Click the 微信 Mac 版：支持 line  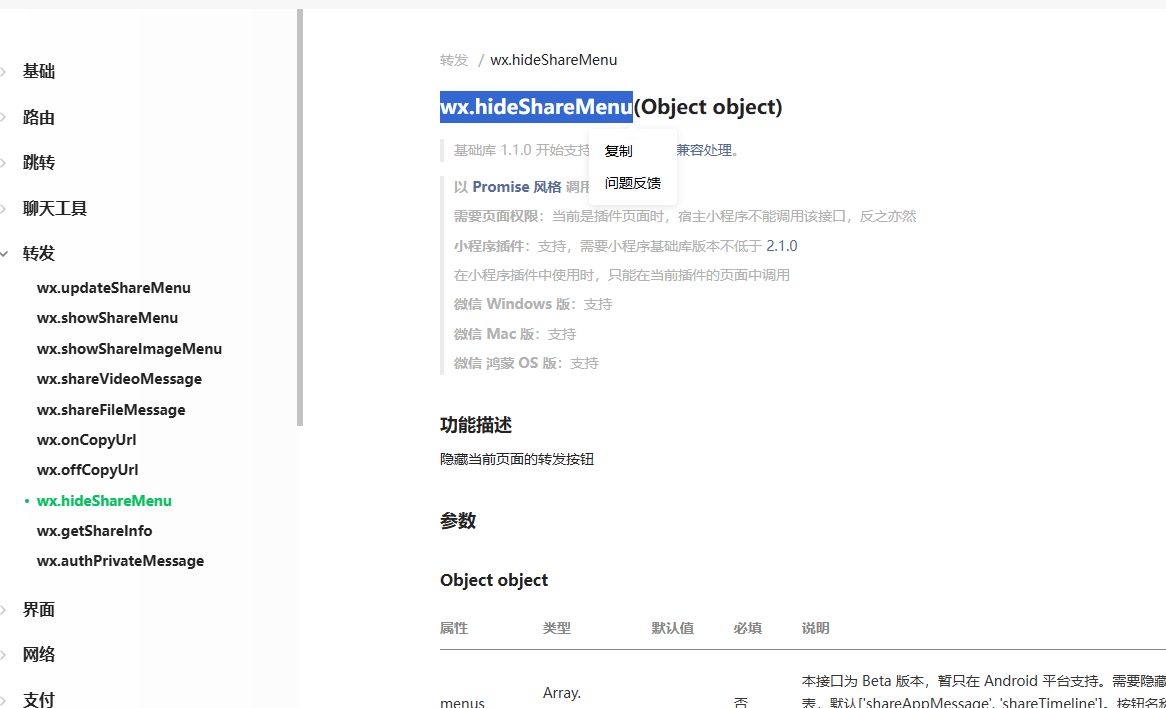pos(515,335)
